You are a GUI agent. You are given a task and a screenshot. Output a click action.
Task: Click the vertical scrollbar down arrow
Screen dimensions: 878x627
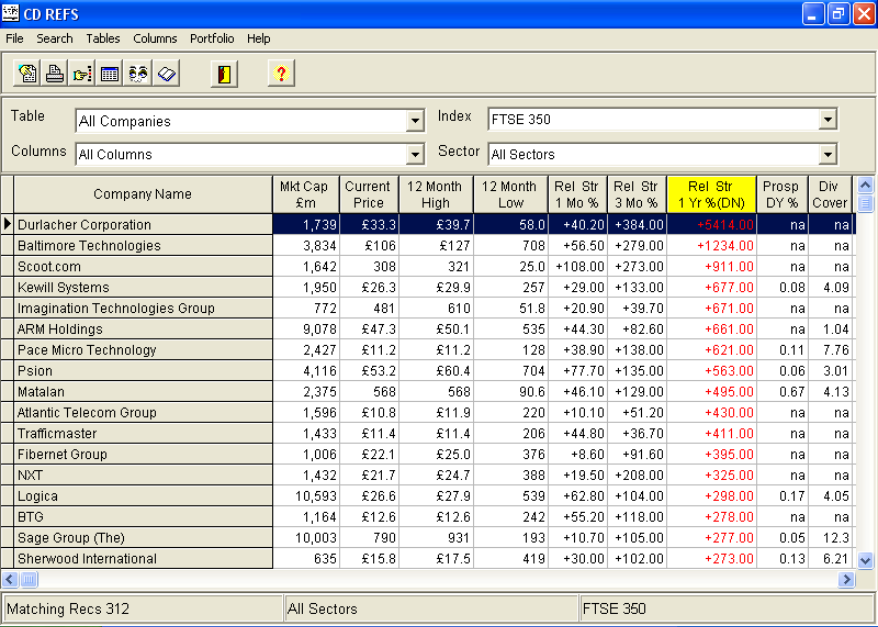tap(865, 560)
